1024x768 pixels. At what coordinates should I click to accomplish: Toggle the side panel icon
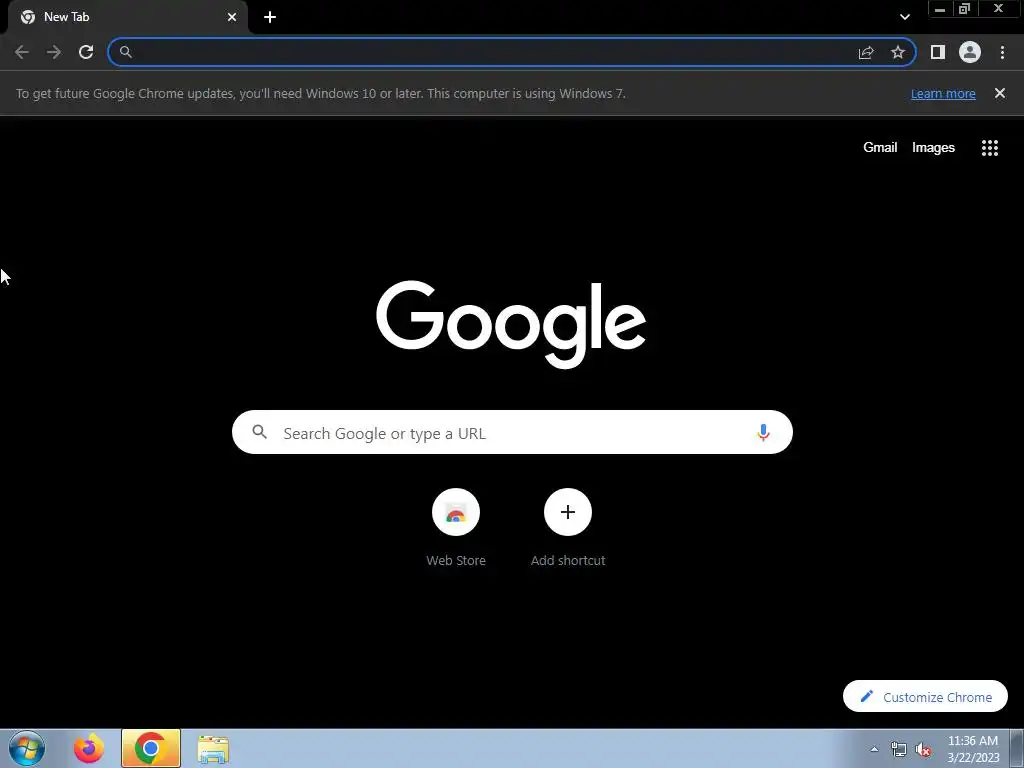pyautogui.click(x=938, y=52)
